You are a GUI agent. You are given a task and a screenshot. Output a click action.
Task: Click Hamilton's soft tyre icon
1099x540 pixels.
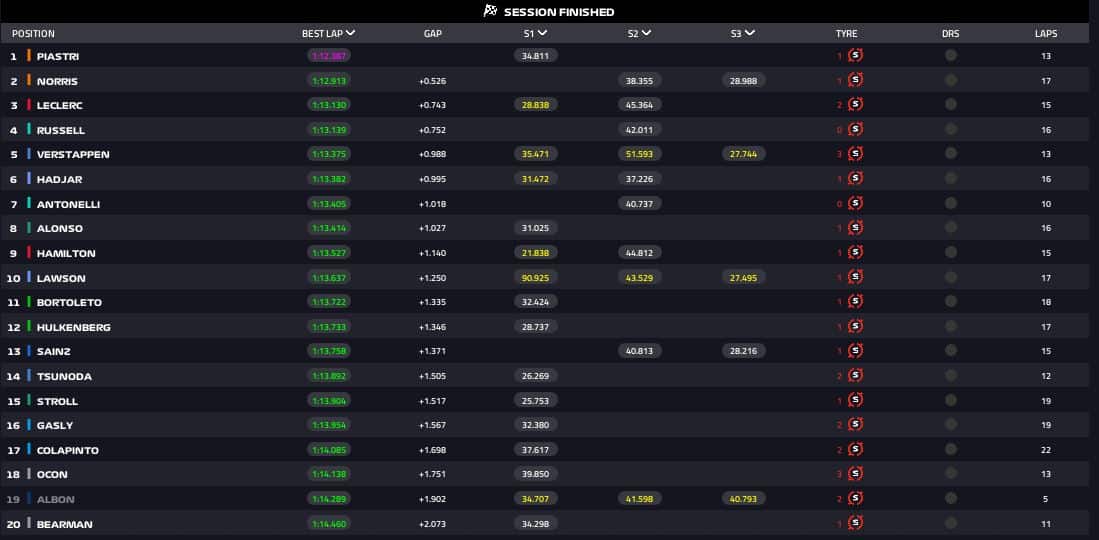(x=855, y=252)
